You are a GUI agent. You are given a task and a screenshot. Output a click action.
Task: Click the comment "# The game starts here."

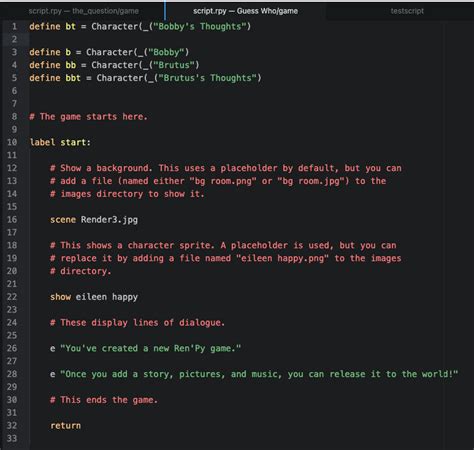[88, 117]
